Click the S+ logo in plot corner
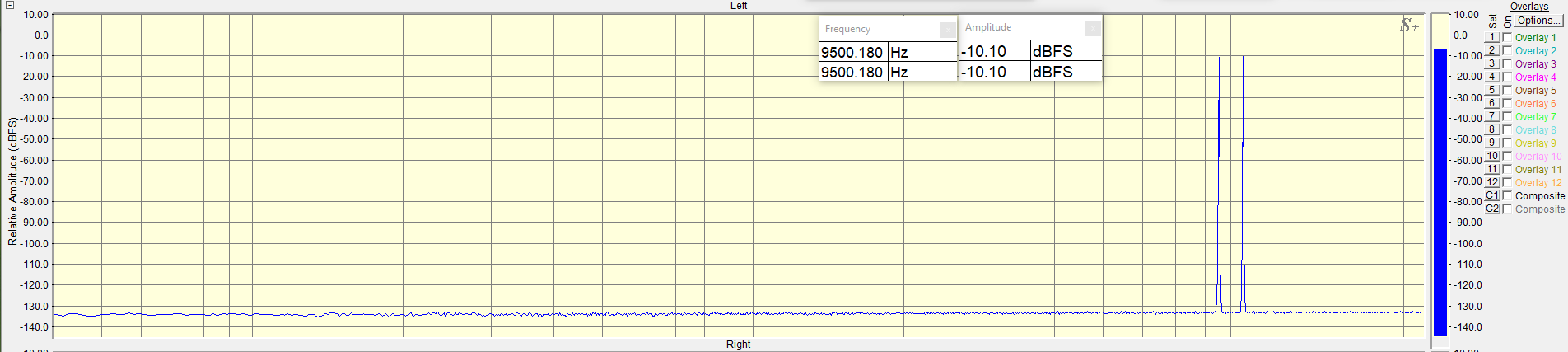Viewport: 1568px width, 352px height. [1409, 26]
